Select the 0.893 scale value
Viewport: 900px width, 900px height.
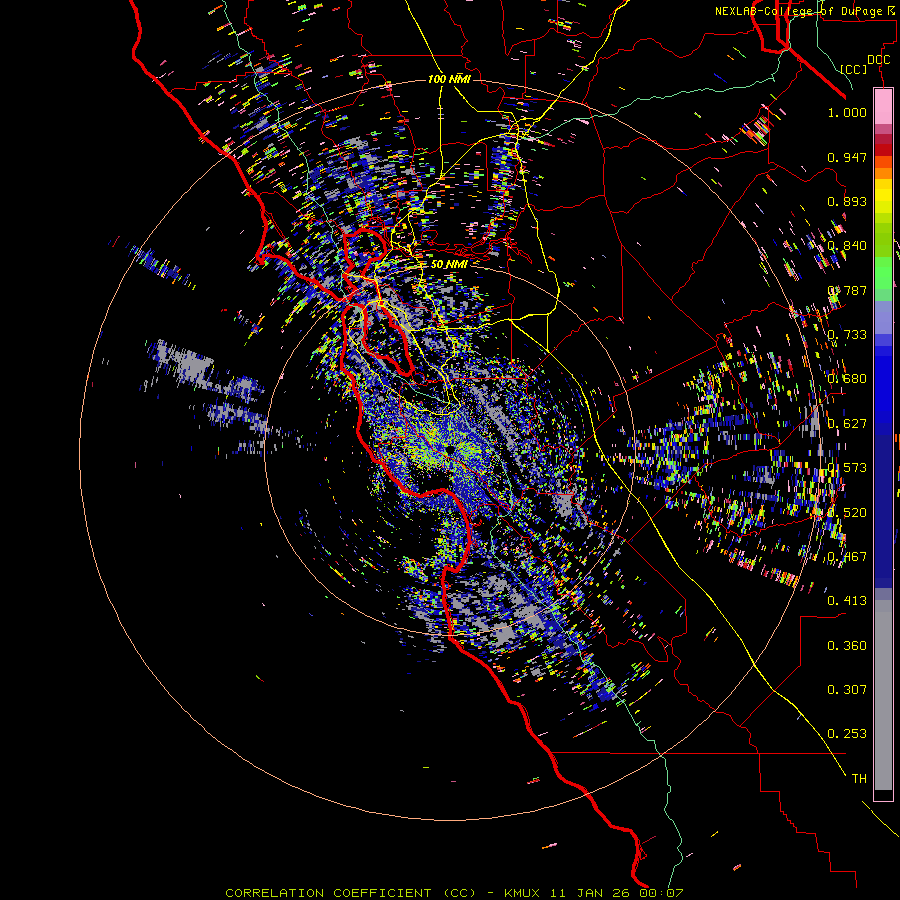847,201
